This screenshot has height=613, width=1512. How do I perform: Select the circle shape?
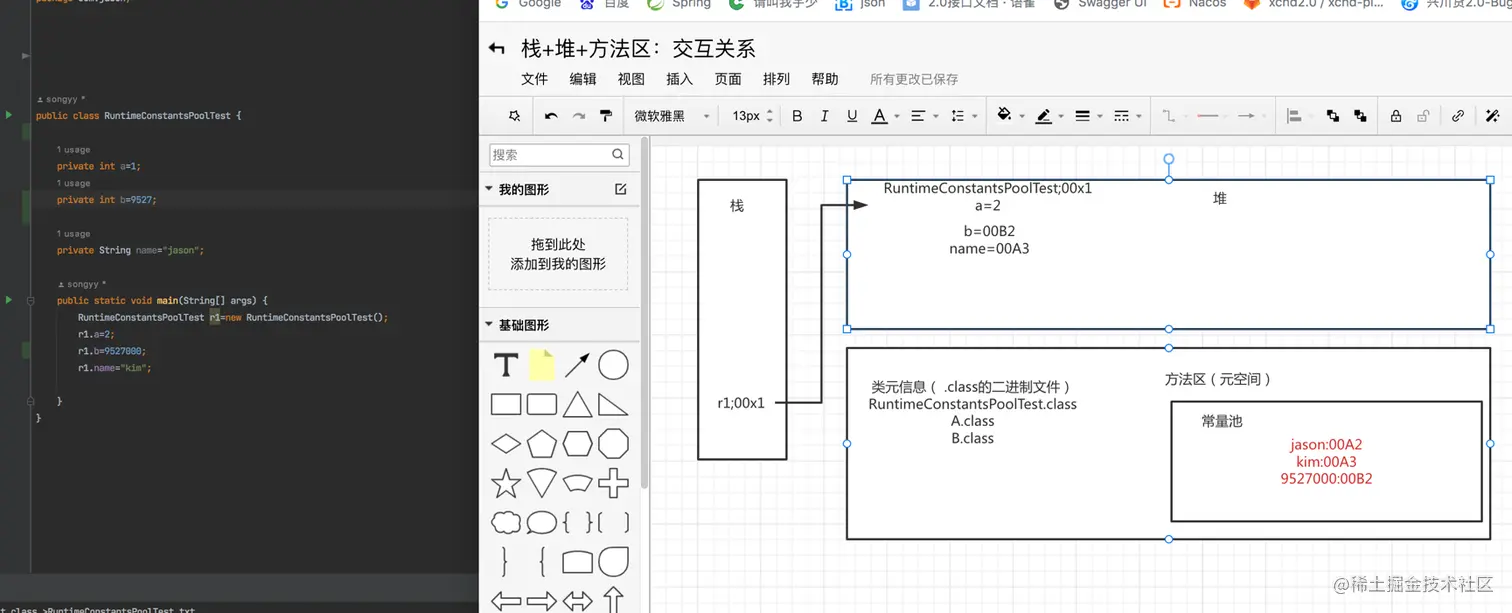click(613, 365)
